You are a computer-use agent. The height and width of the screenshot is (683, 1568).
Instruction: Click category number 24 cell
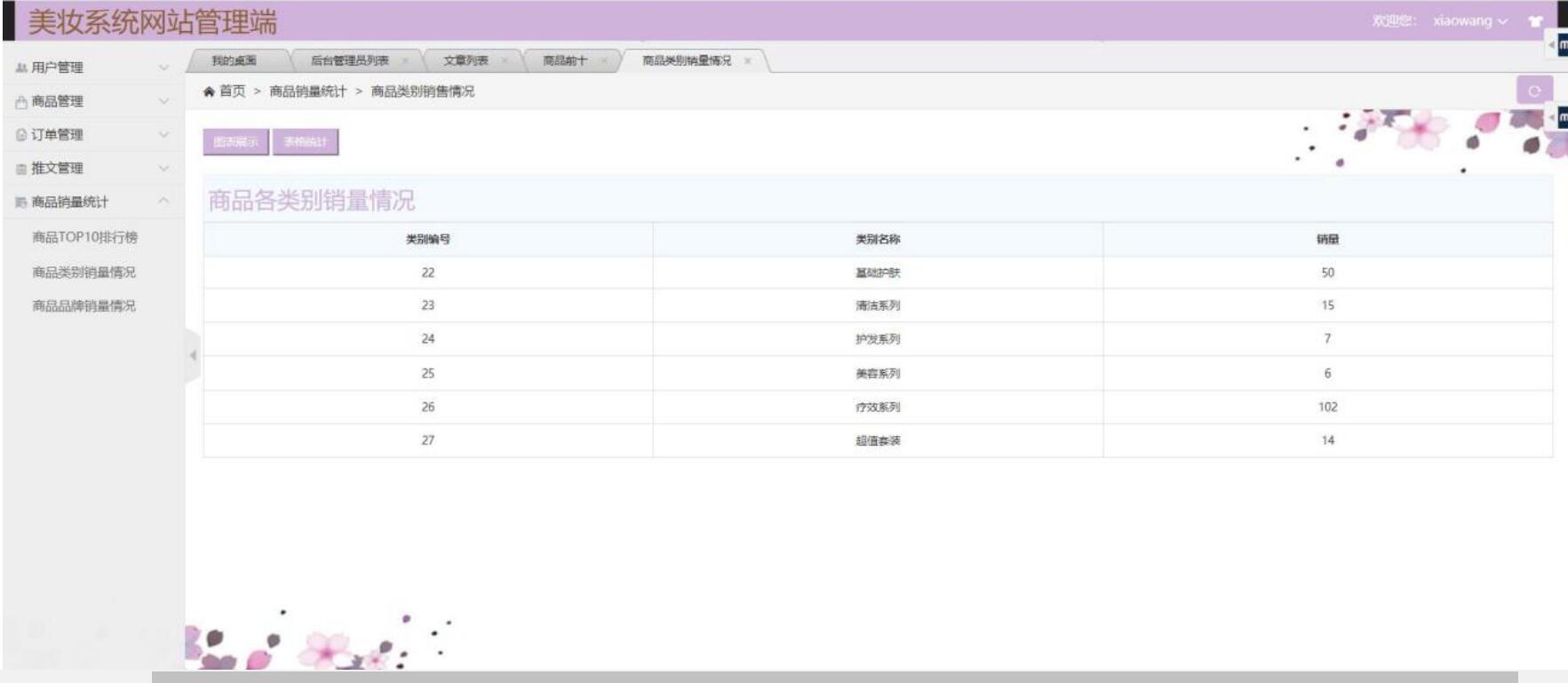[x=428, y=339]
